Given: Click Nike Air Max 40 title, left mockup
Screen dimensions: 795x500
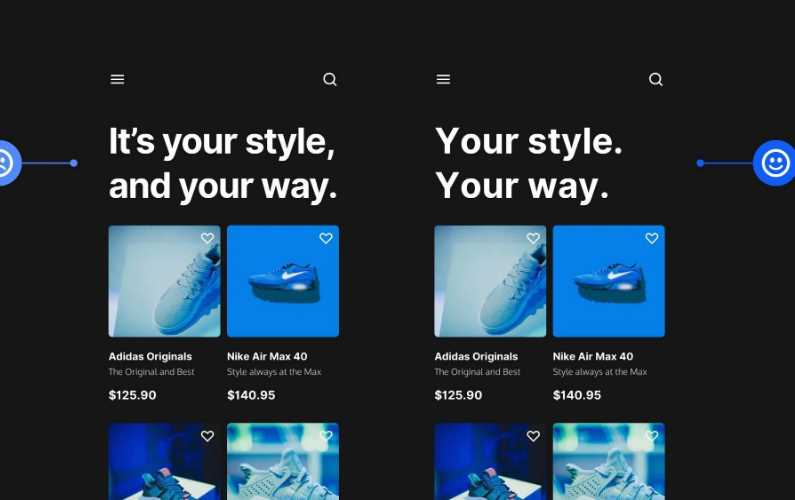Looking at the screenshot, I should pos(267,357).
